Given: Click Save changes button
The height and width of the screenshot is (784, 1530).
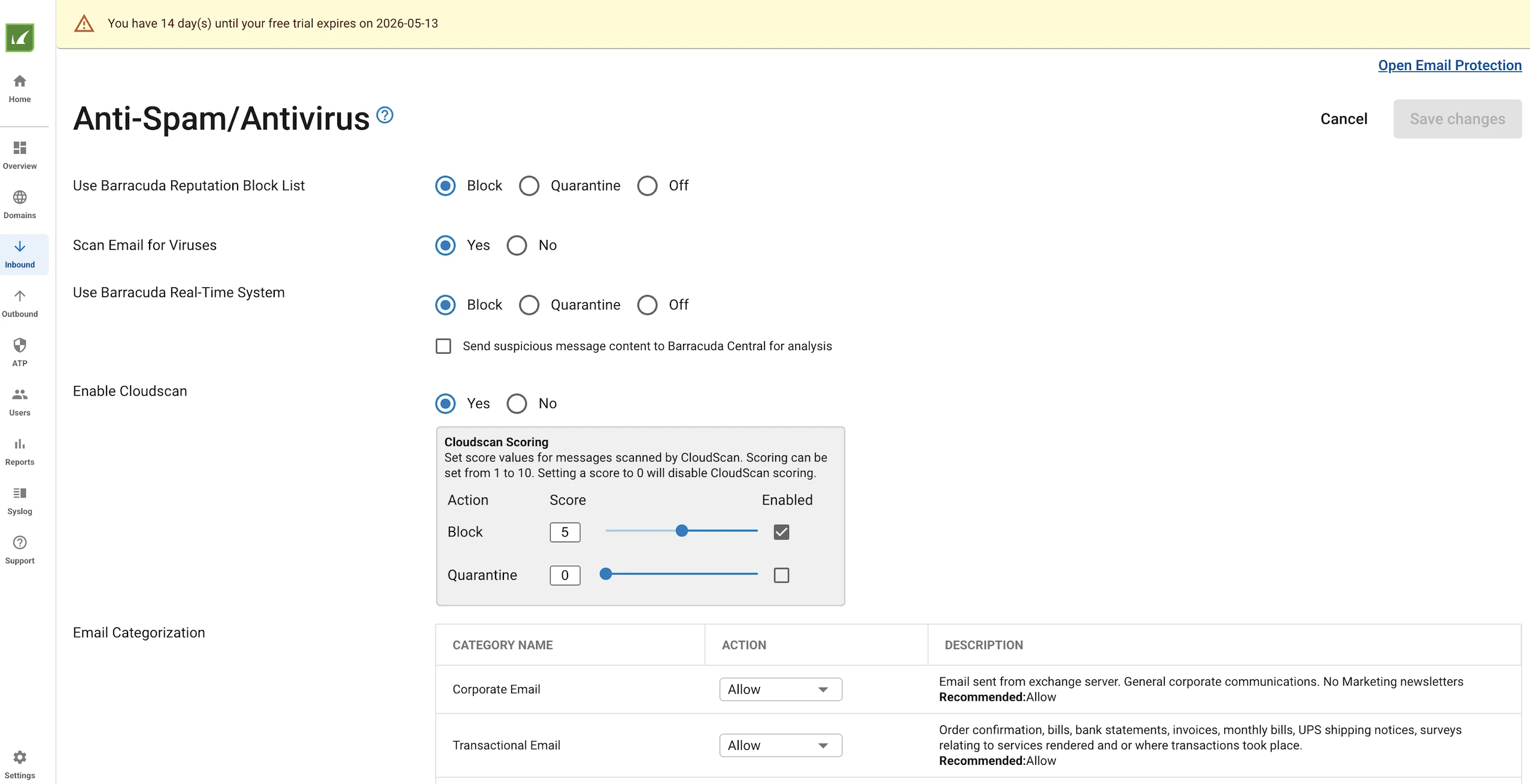Looking at the screenshot, I should click(x=1458, y=119).
